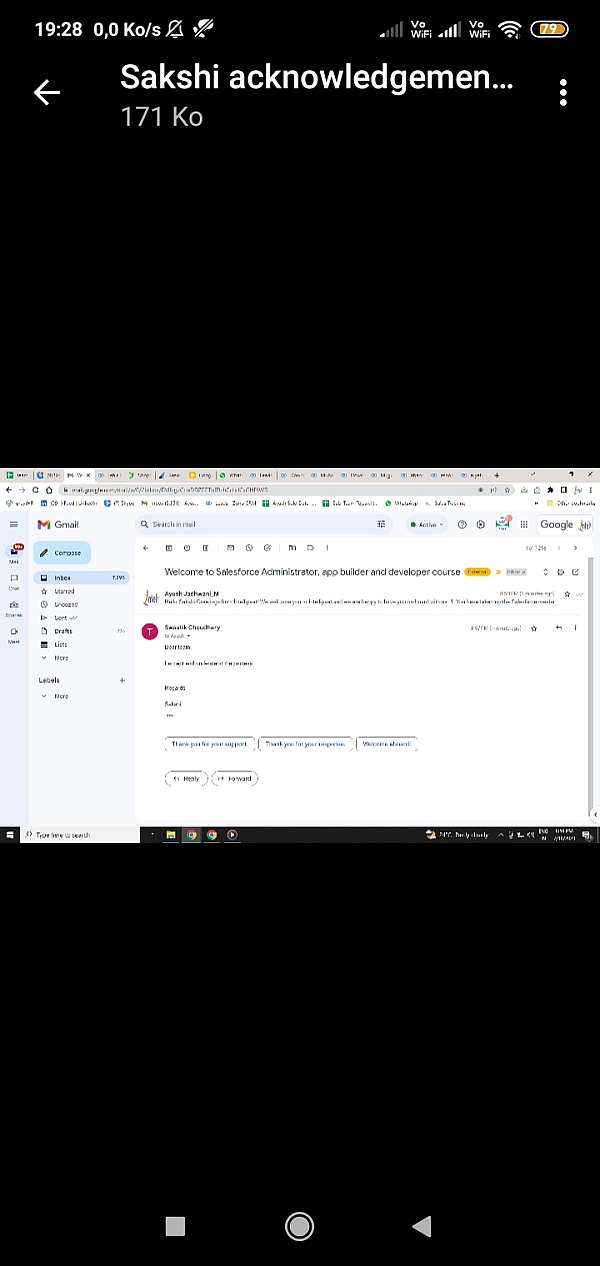Choose the "Welcome aboard!" smart reply
Viewport: 600px width, 1266px height.
[386, 744]
